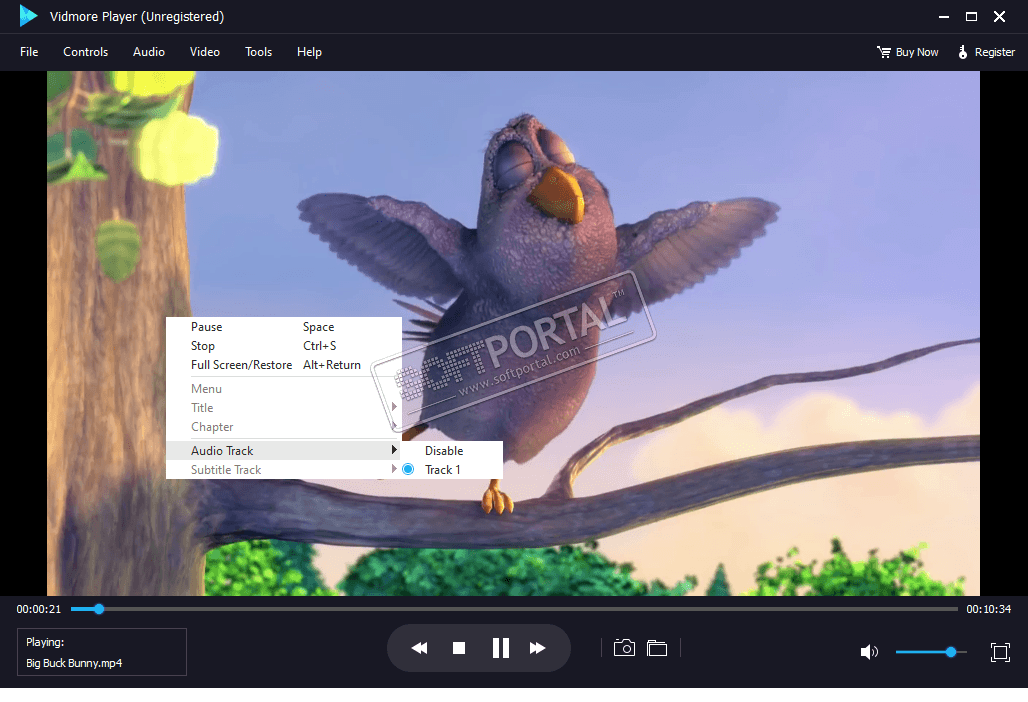This screenshot has height=702, width=1028.
Task: Open the Tools menu
Action: 258,52
